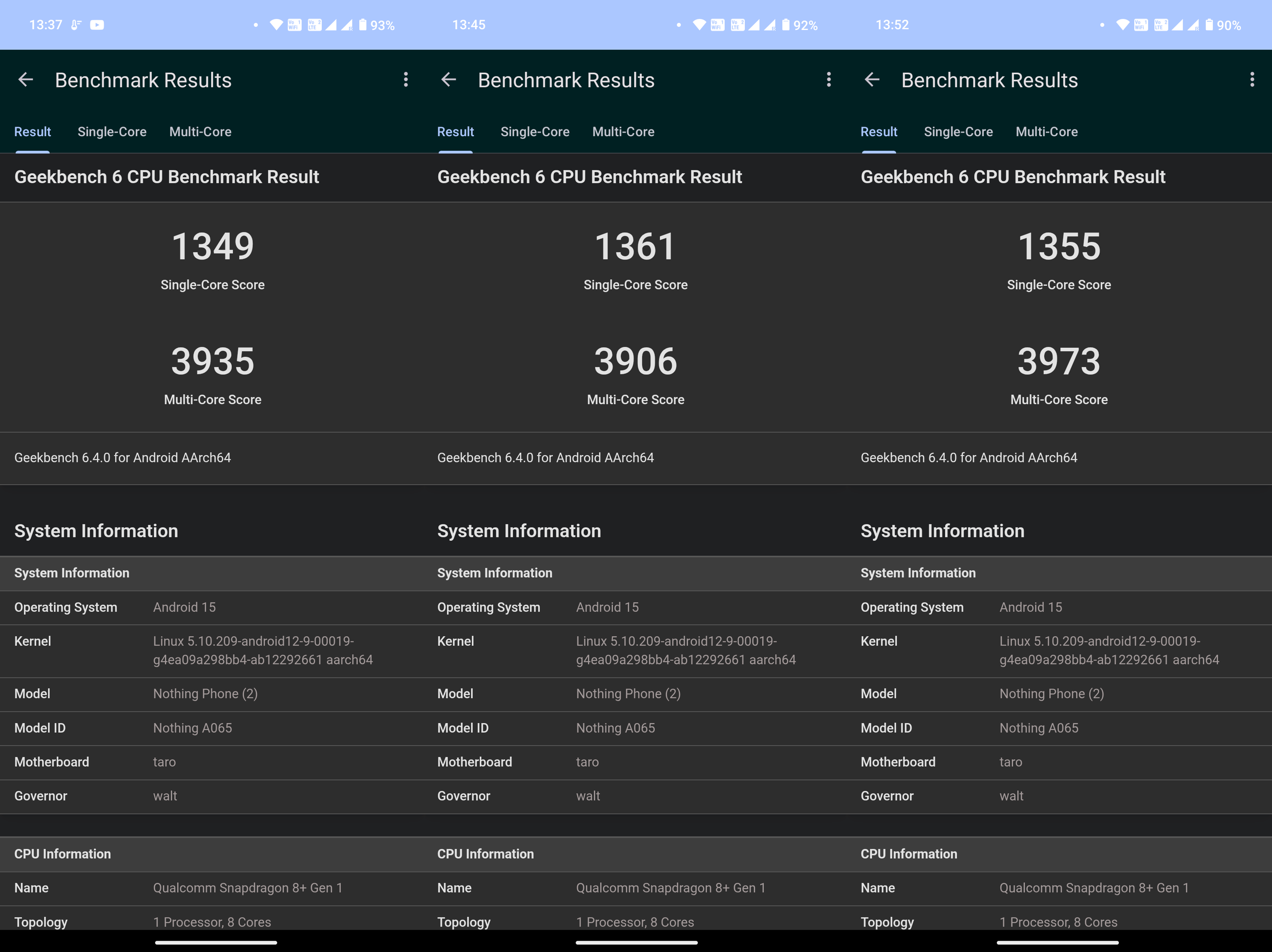Tap back arrow in third results panel
This screenshot has height=952, width=1272.
[872, 79]
